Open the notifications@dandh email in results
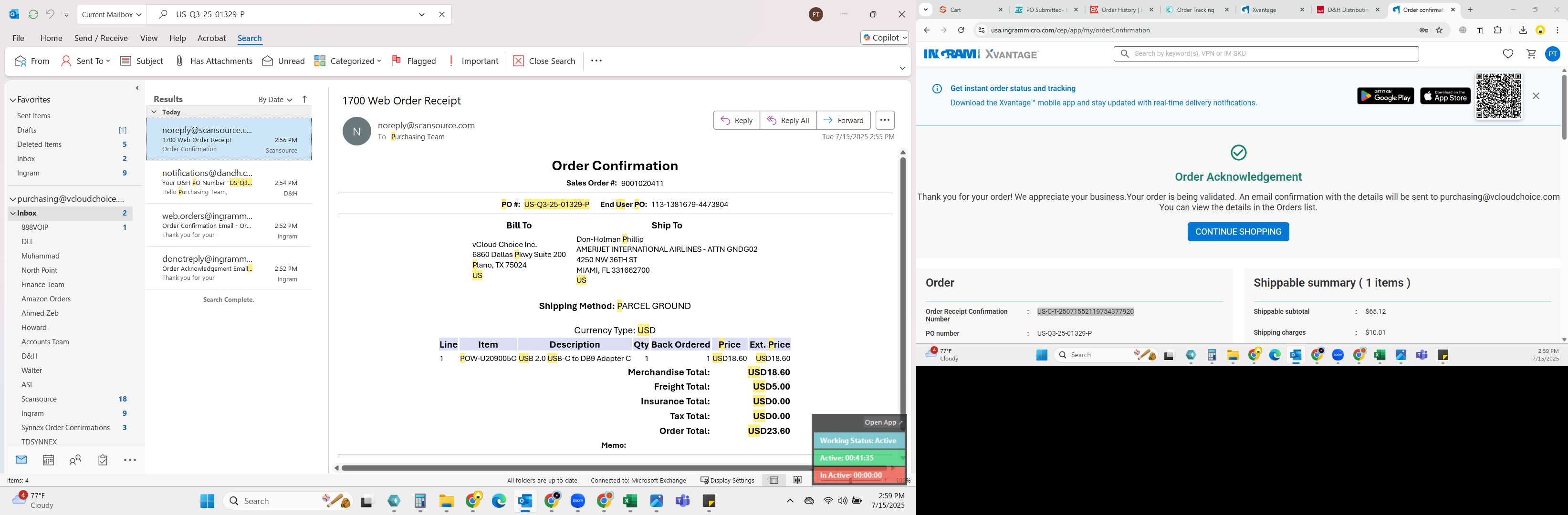The image size is (1568, 515). click(229, 183)
